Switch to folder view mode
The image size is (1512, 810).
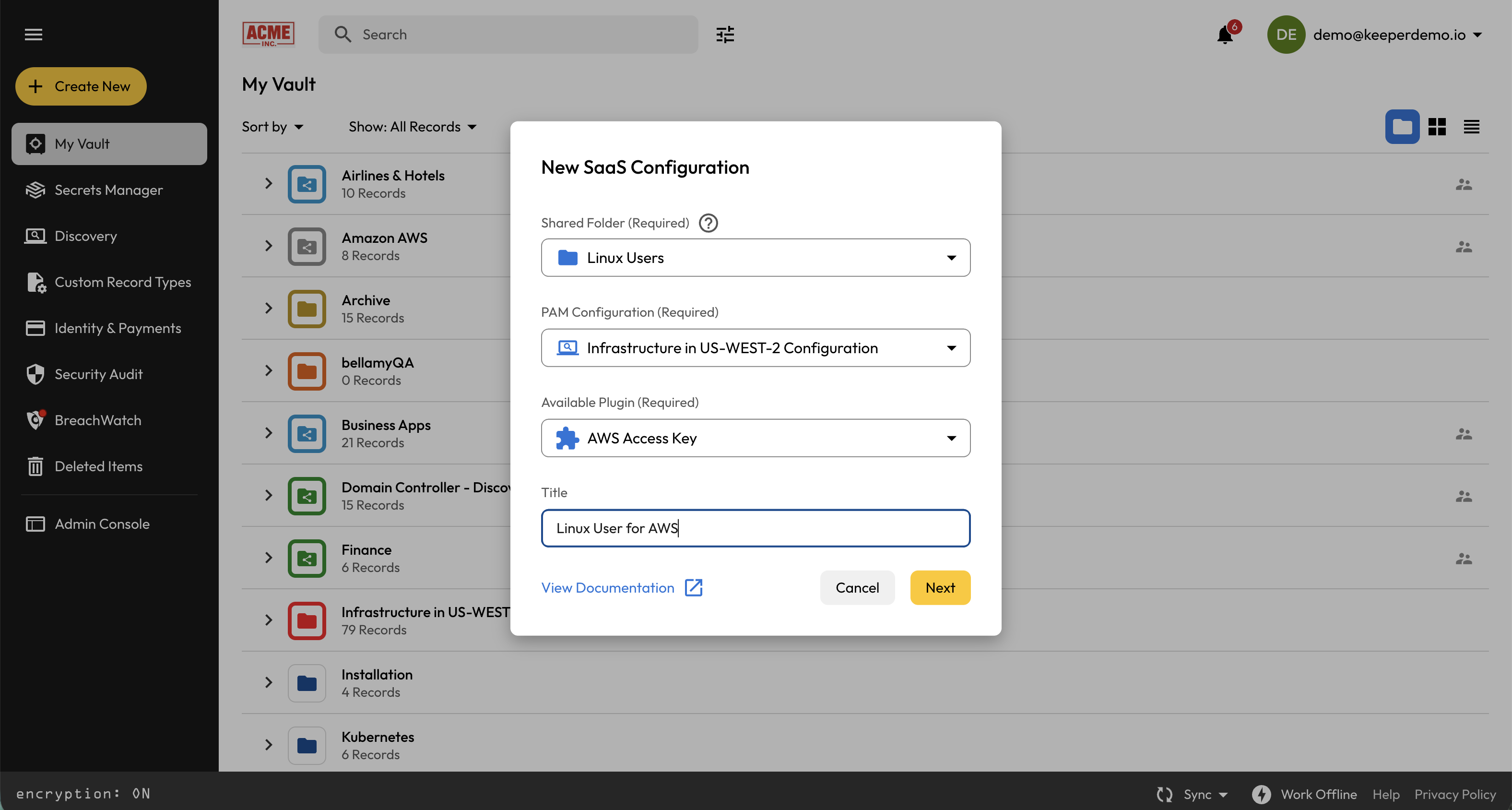pos(1402,127)
